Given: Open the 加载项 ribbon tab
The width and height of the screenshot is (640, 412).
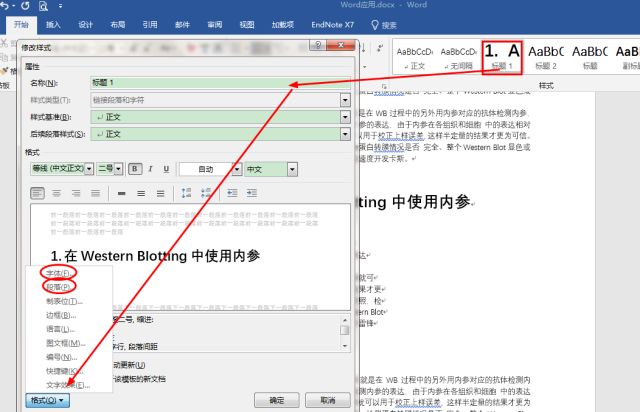Looking at the screenshot, I should (282, 25).
